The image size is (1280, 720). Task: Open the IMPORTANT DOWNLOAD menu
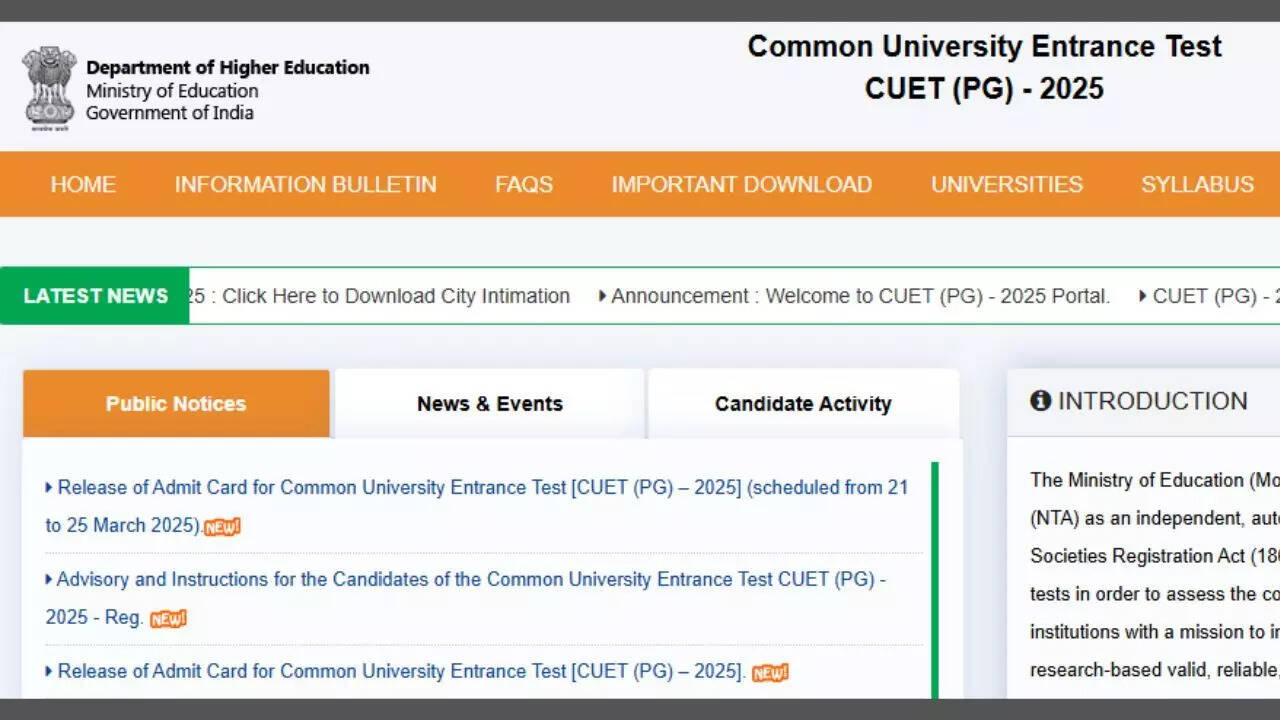(x=741, y=184)
